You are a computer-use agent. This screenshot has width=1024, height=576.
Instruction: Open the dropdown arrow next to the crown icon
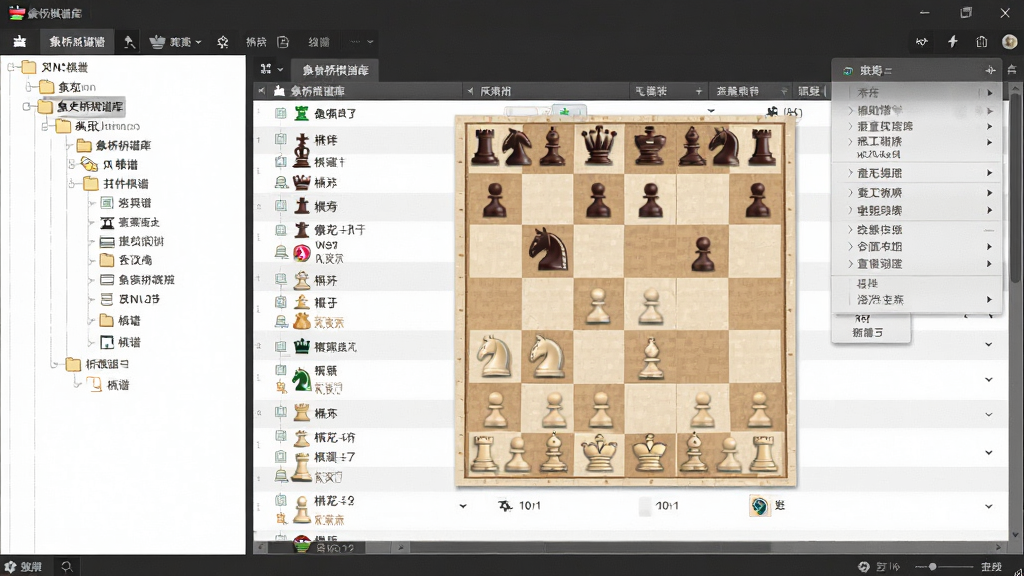coord(199,42)
